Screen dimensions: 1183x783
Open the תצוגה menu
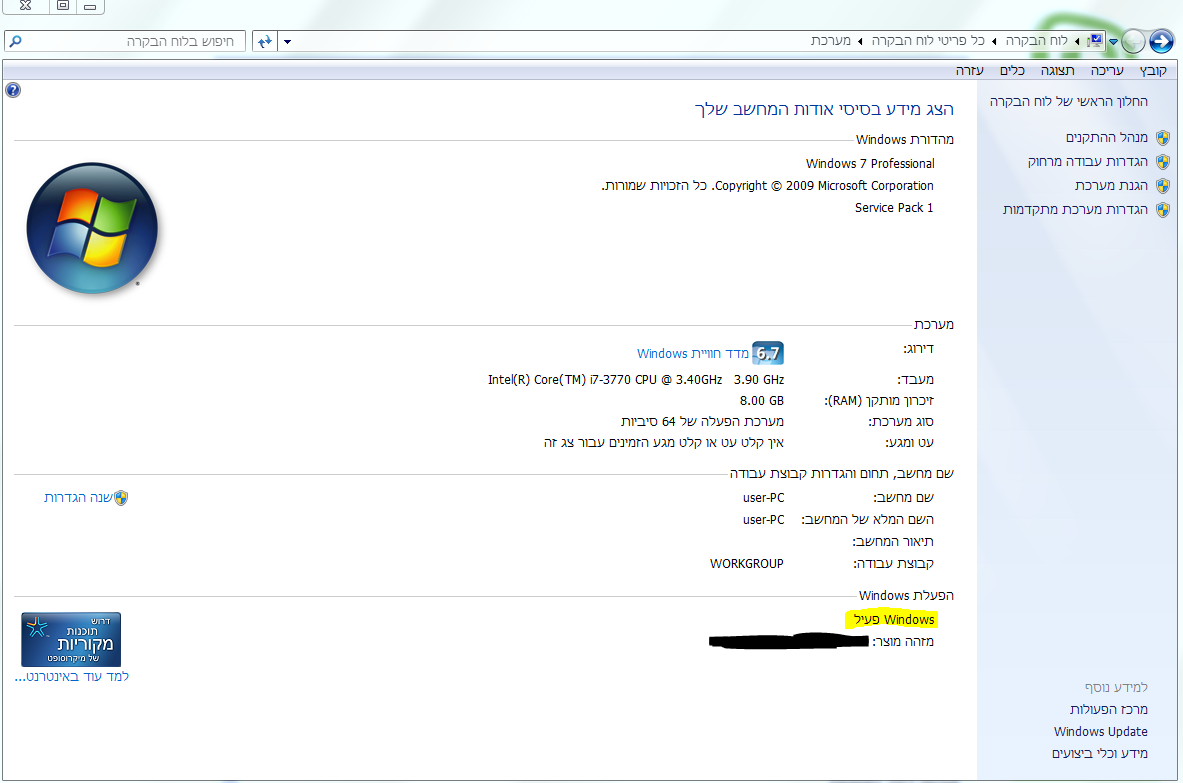1057,70
